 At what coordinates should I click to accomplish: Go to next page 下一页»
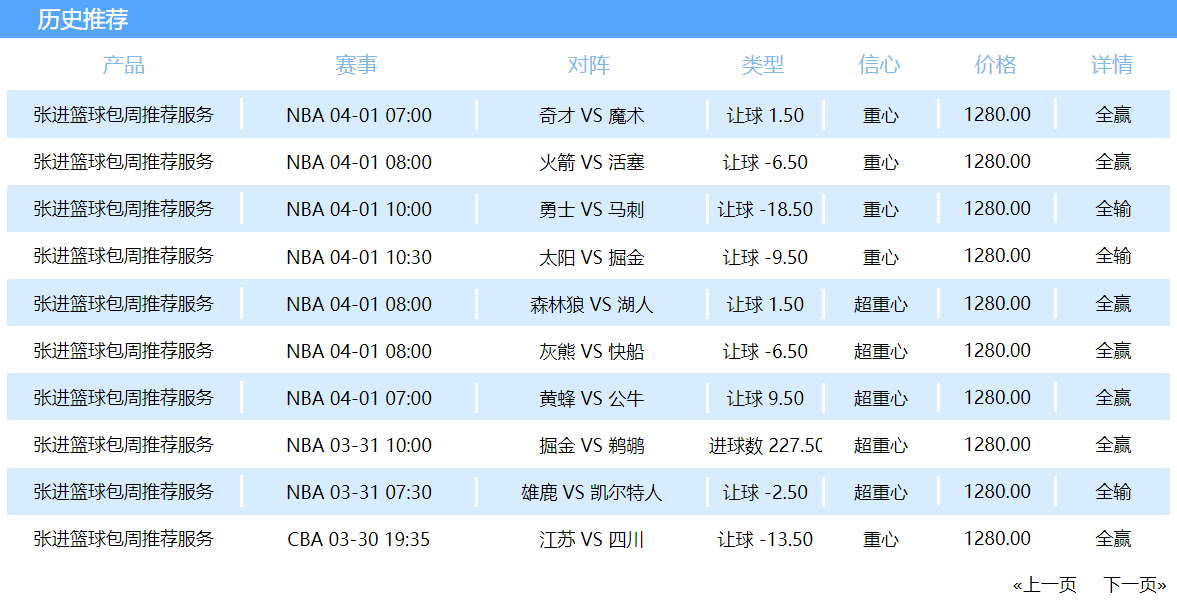click(1135, 585)
